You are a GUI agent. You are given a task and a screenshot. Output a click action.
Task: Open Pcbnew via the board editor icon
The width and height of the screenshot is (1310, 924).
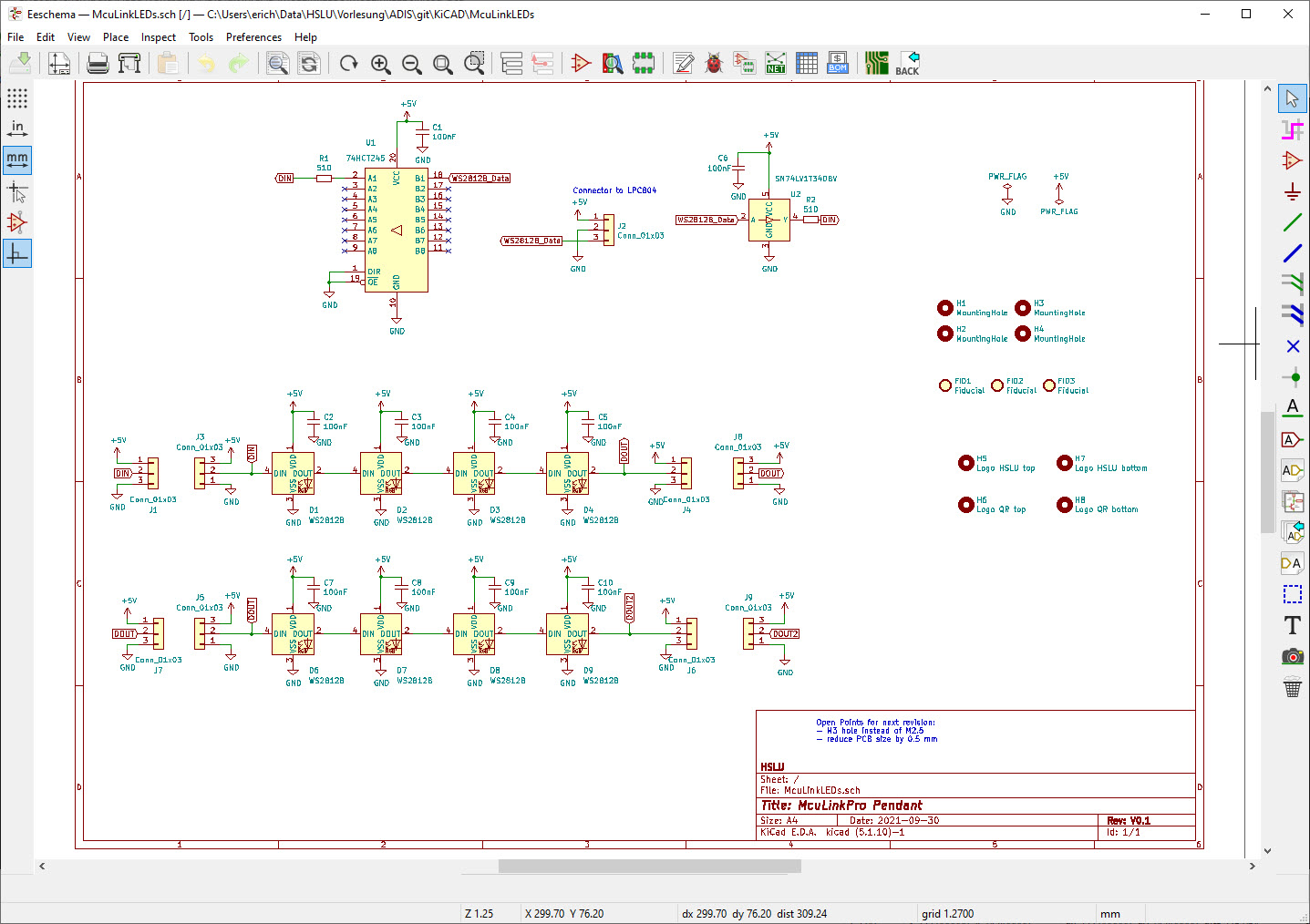pyautogui.click(x=876, y=63)
